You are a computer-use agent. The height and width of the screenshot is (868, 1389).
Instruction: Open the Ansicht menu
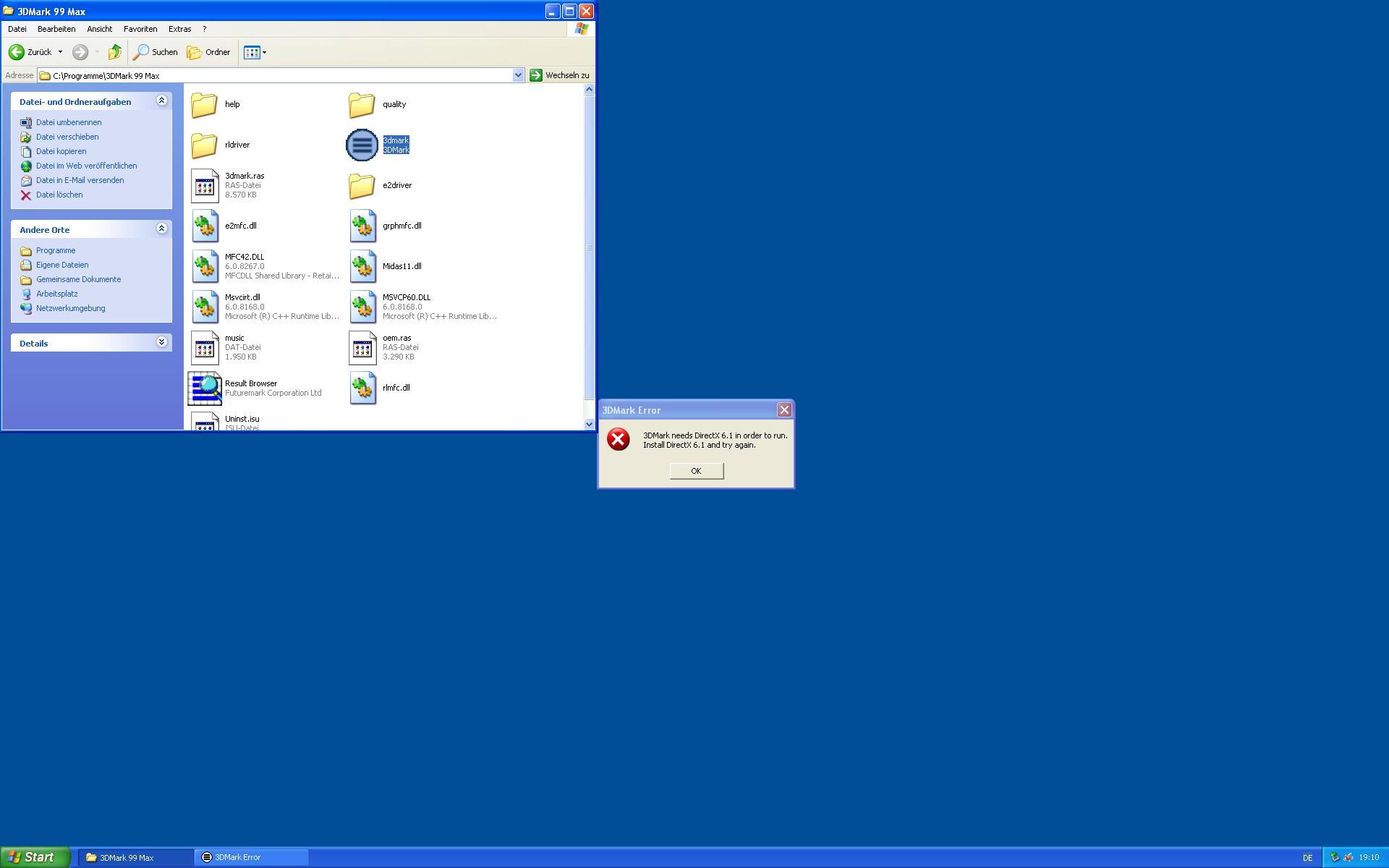coord(99,29)
